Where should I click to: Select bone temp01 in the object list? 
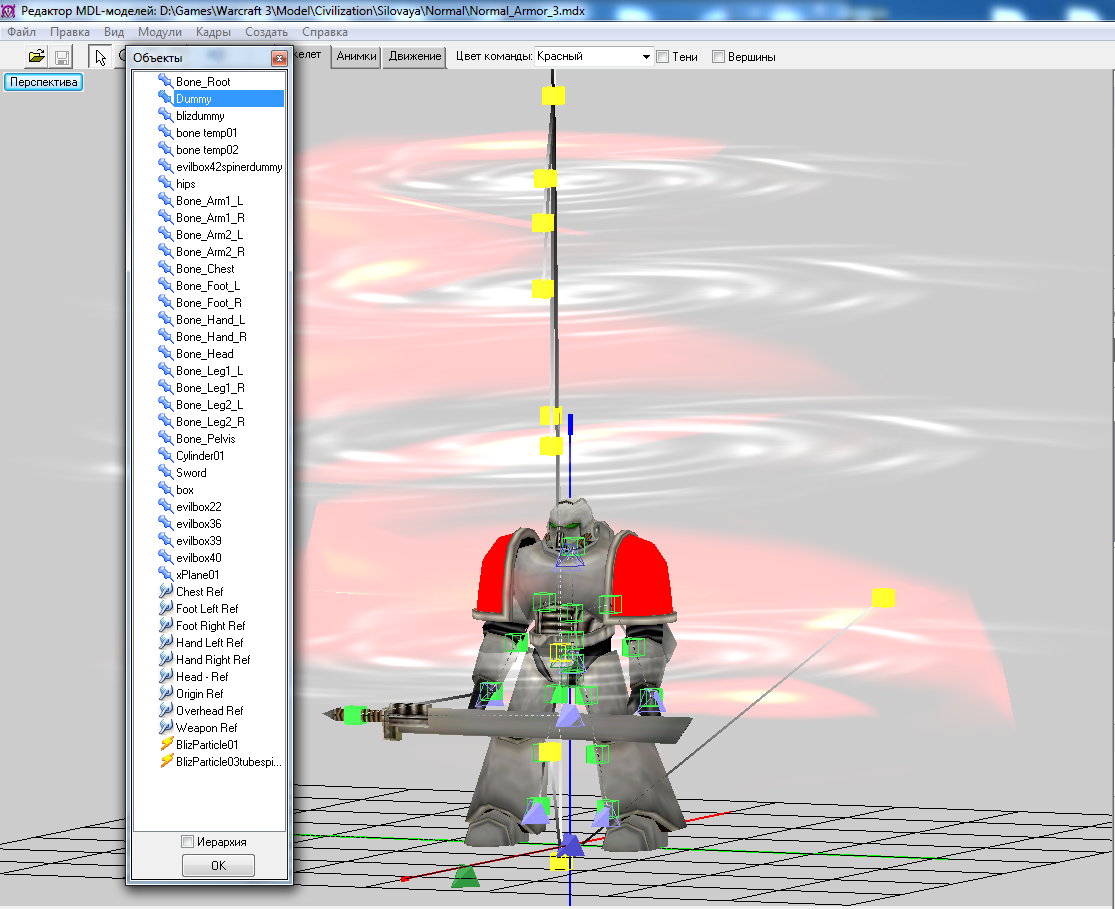[x=207, y=132]
